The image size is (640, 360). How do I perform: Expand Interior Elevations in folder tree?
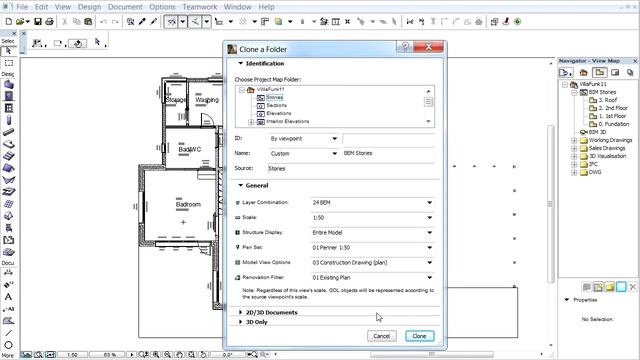(x=251, y=122)
